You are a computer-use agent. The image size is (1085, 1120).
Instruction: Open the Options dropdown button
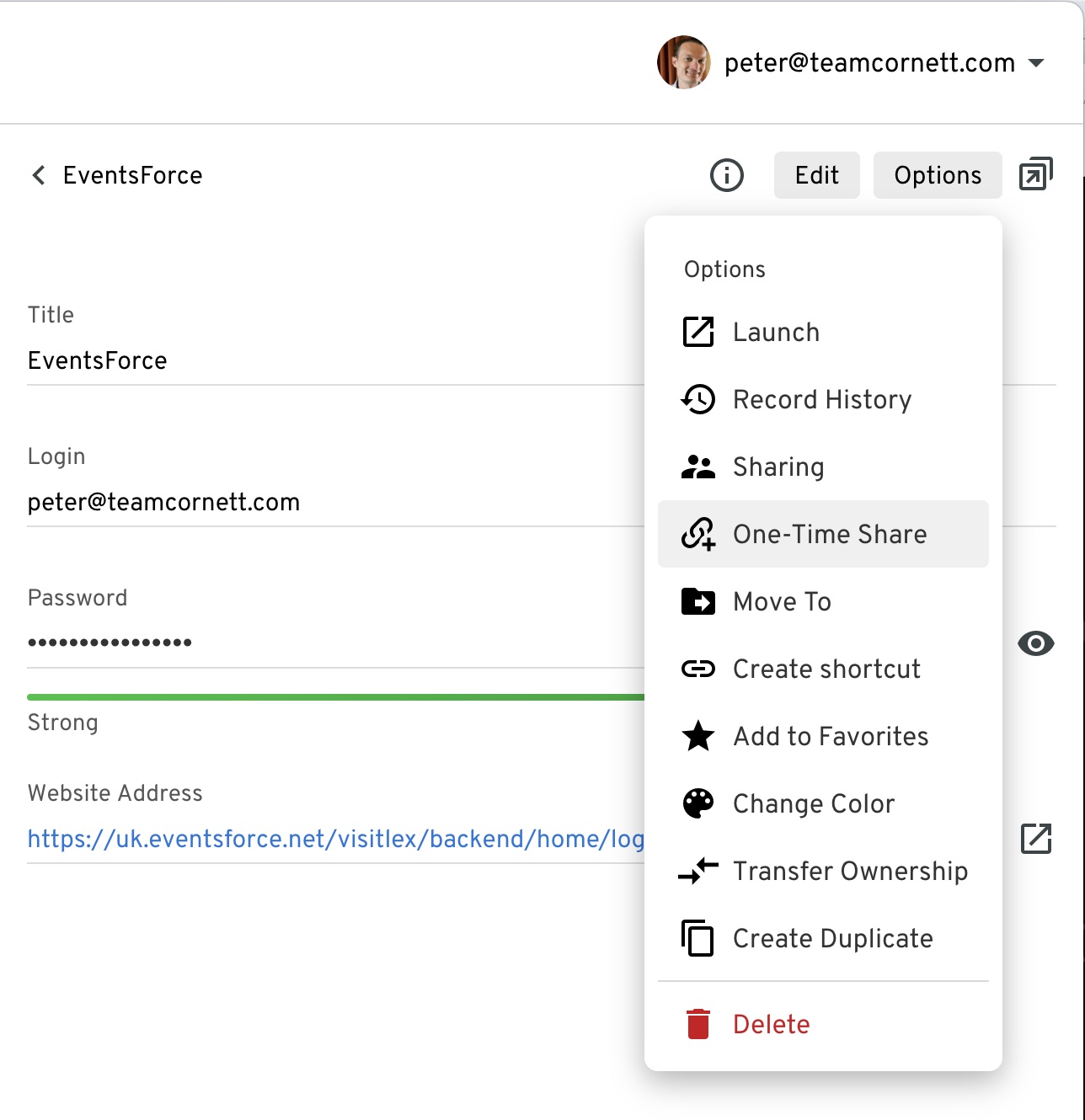938,175
